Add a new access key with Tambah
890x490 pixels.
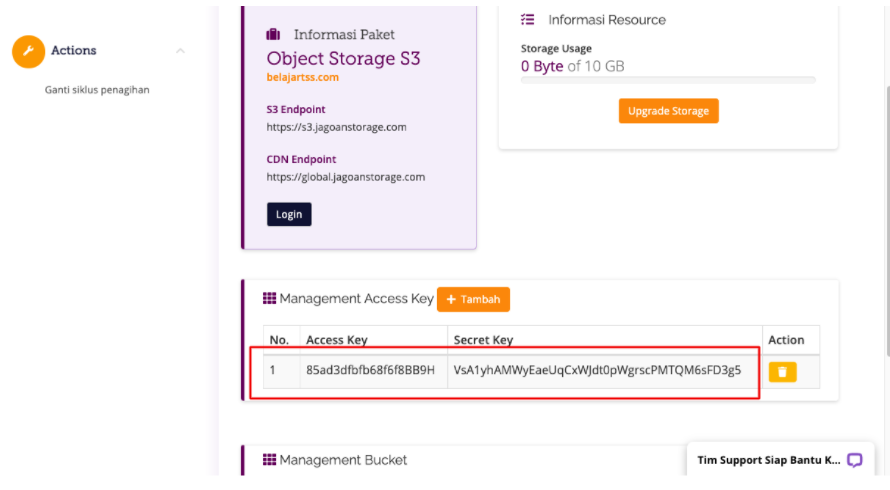pos(473,299)
